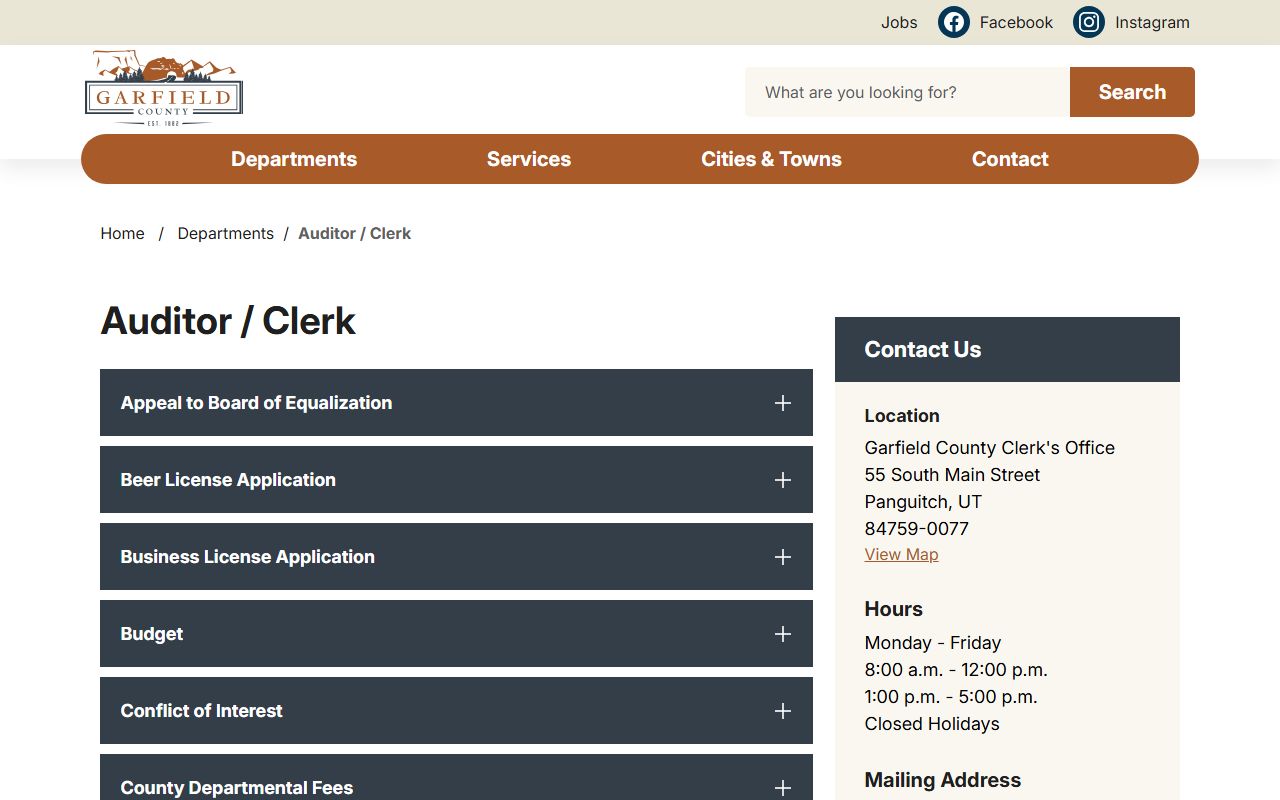Click the Mailing Address heading
Image resolution: width=1280 pixels, height=800 pixels.
(x=943, y=780)
